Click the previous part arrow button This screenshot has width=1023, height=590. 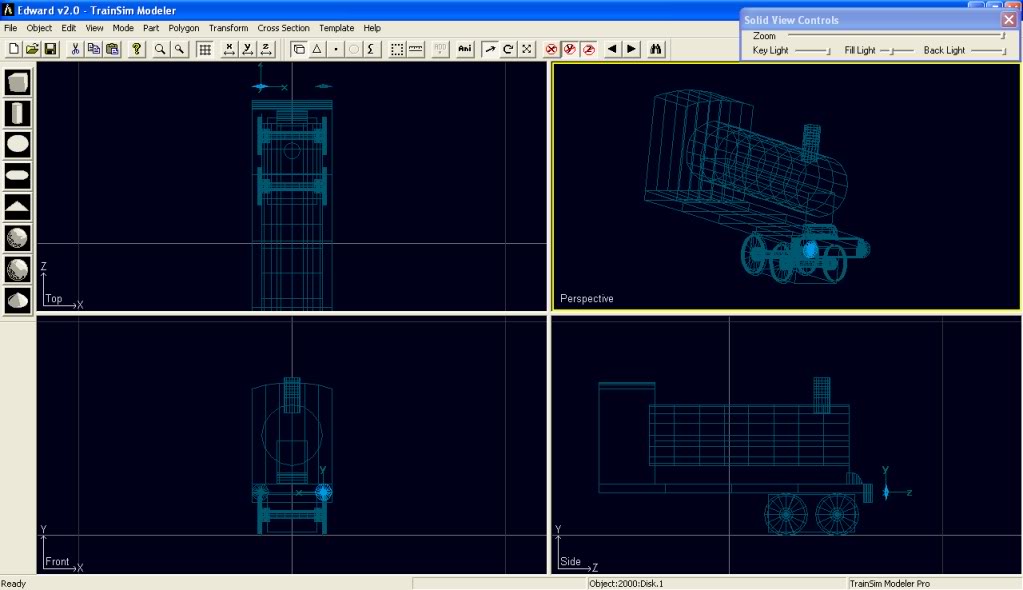(x=612, y=49)
